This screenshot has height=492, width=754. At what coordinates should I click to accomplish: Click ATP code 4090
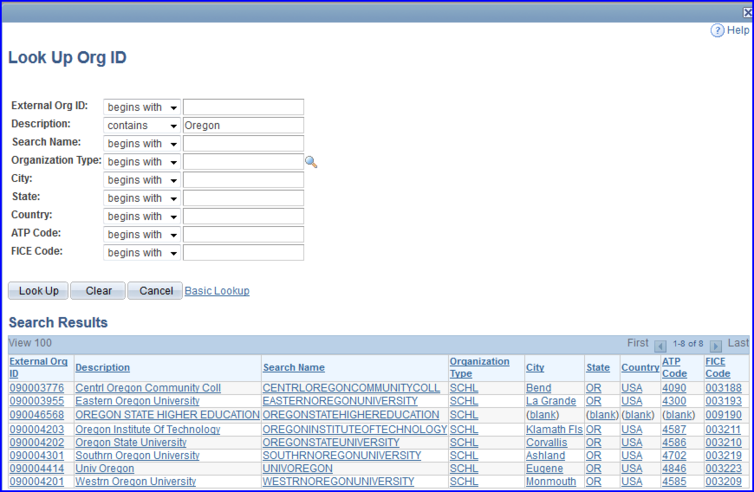[x=674, y=388]
